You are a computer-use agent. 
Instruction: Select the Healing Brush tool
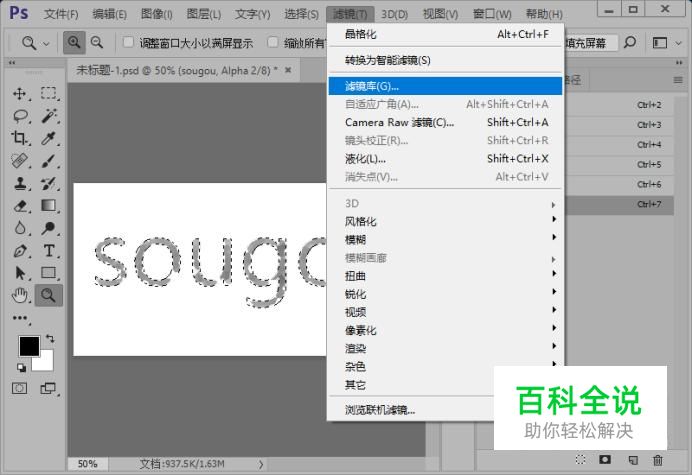(x=19, y=161)
